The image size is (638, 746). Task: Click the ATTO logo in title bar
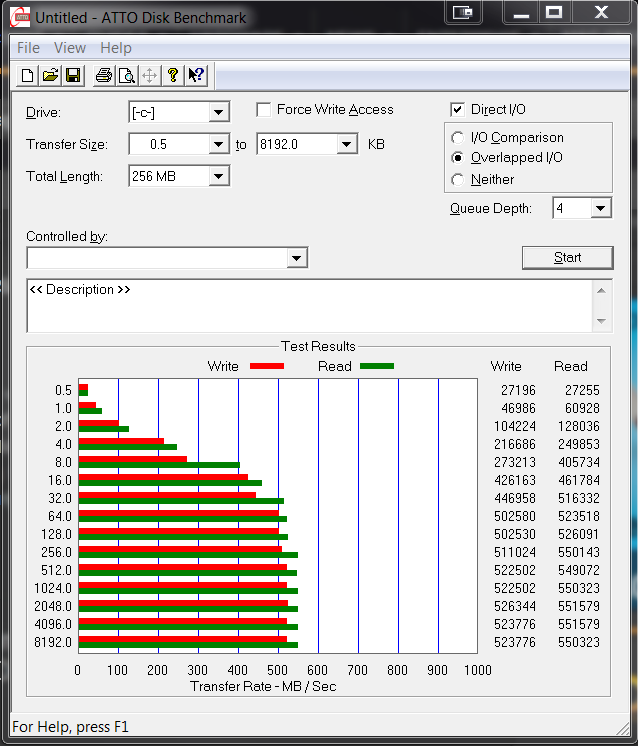(19, 17)
